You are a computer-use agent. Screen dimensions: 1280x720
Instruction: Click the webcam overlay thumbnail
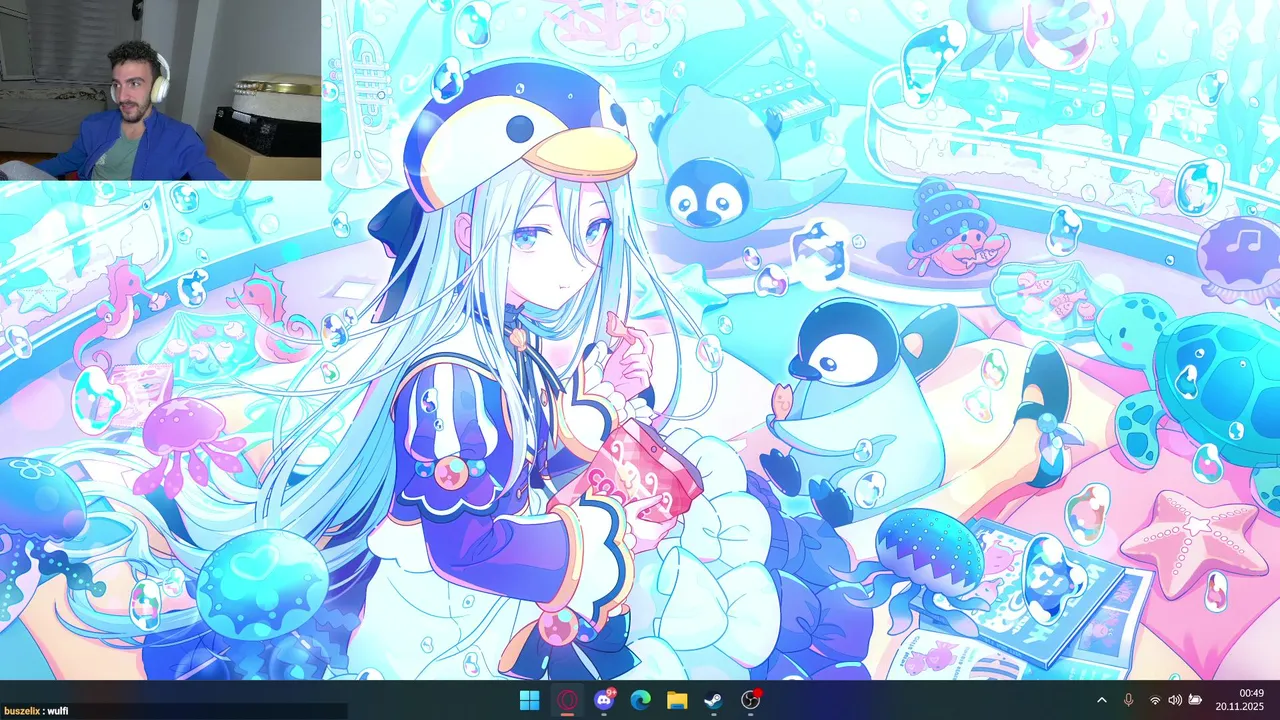pos(160,90)
